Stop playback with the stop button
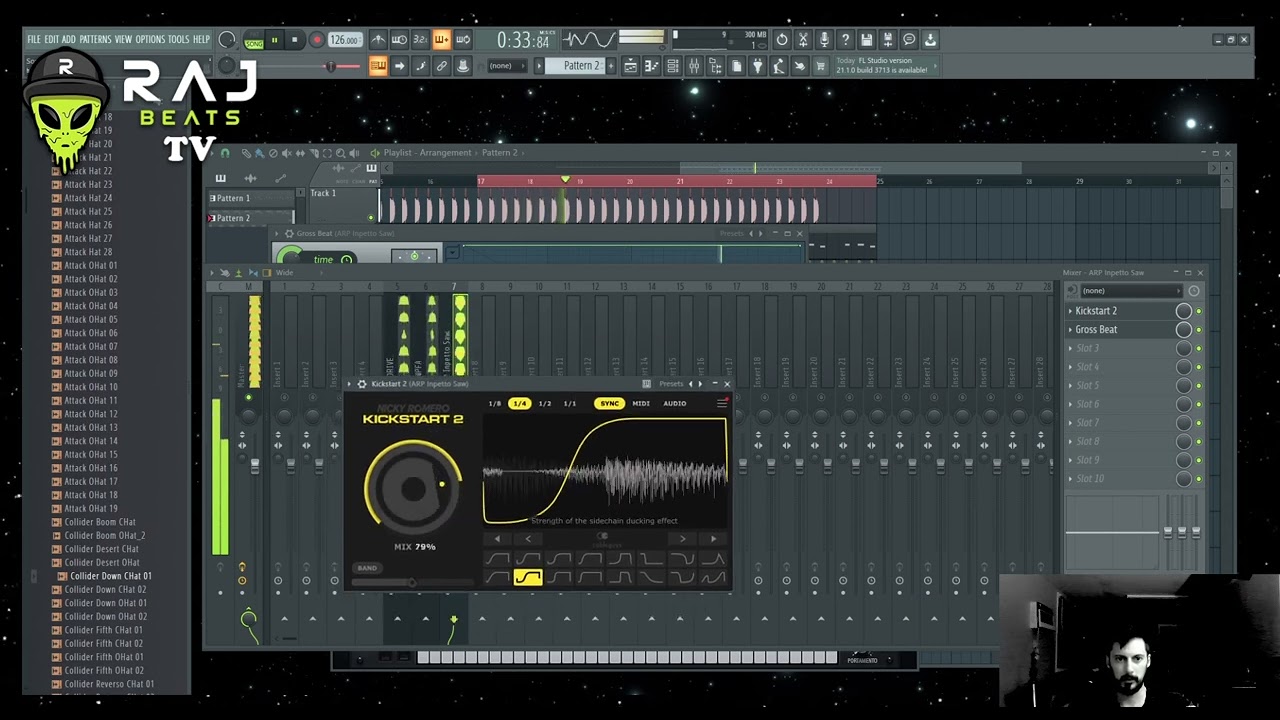 294,40
